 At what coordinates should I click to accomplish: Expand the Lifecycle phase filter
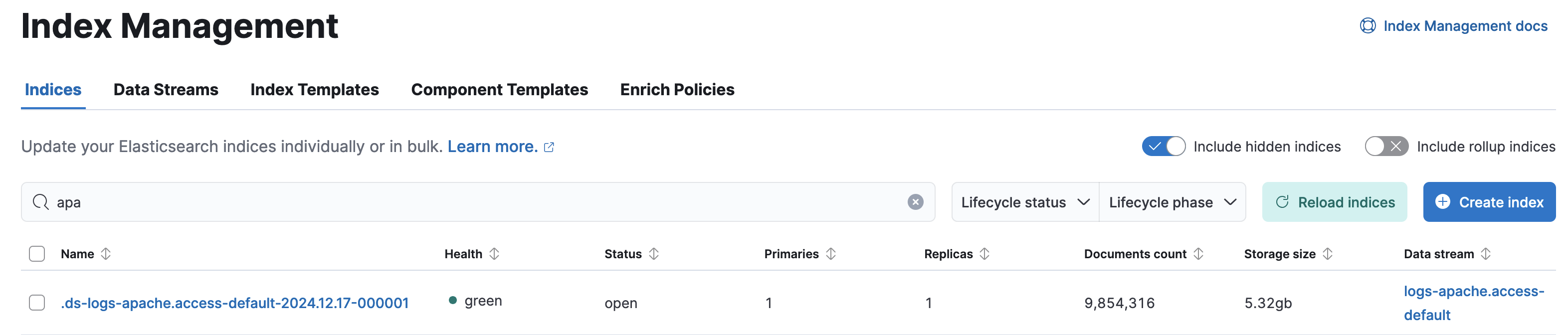click(1173, 202)
